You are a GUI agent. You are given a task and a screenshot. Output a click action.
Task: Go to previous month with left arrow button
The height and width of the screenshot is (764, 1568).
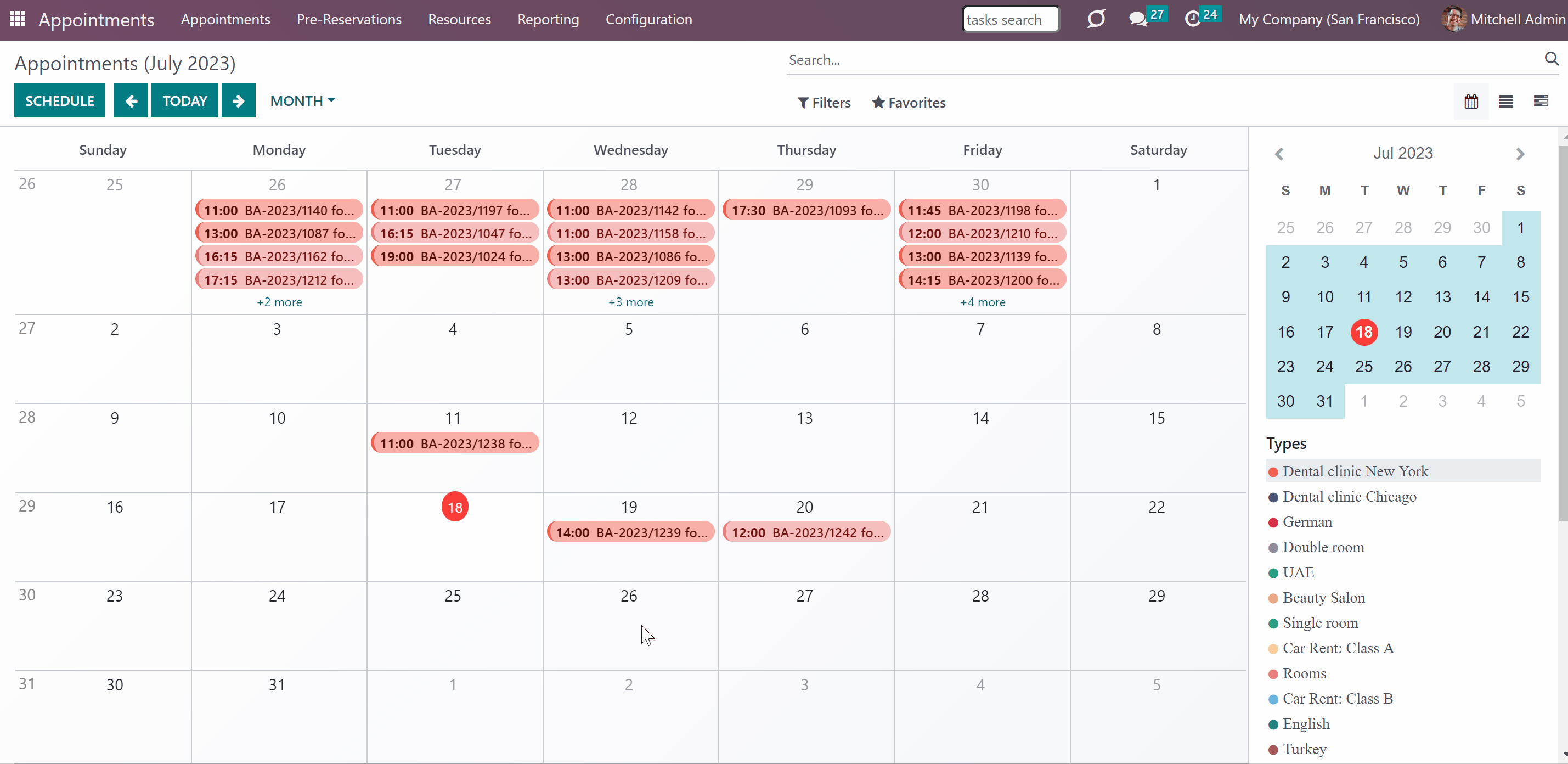click(131, 100)
